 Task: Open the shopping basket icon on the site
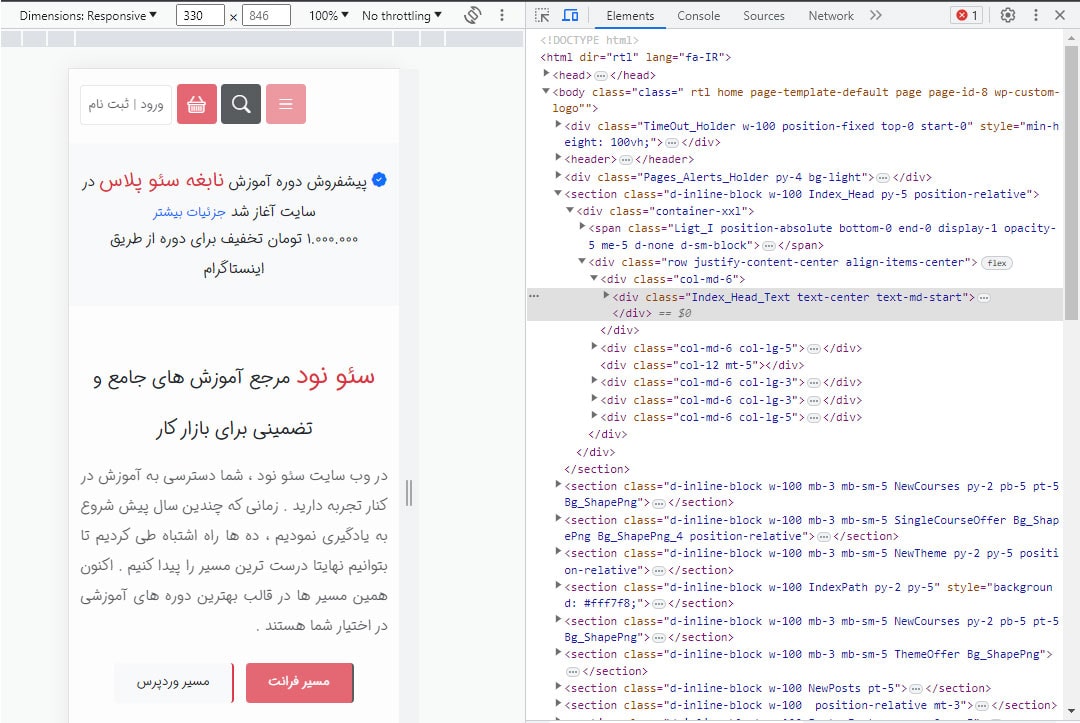coord(197,104)
